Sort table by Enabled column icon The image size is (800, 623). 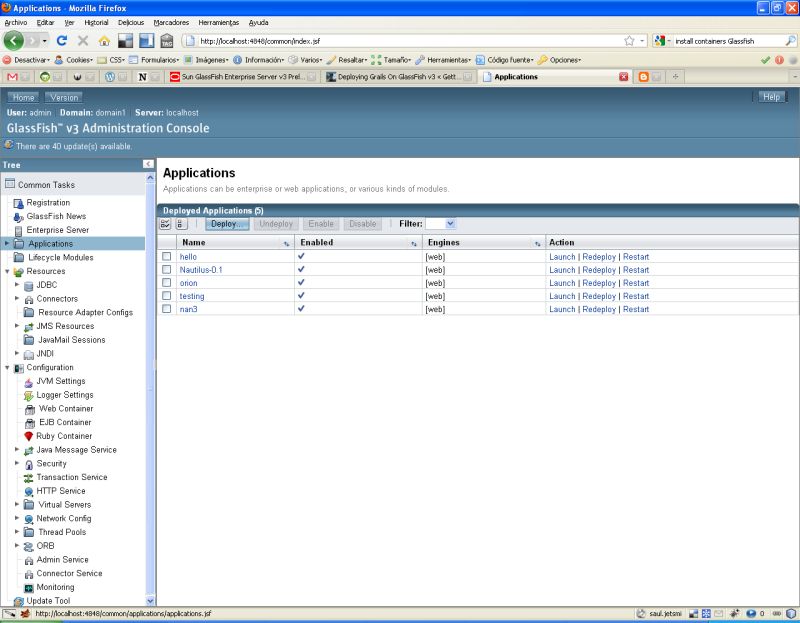(414, 244)
